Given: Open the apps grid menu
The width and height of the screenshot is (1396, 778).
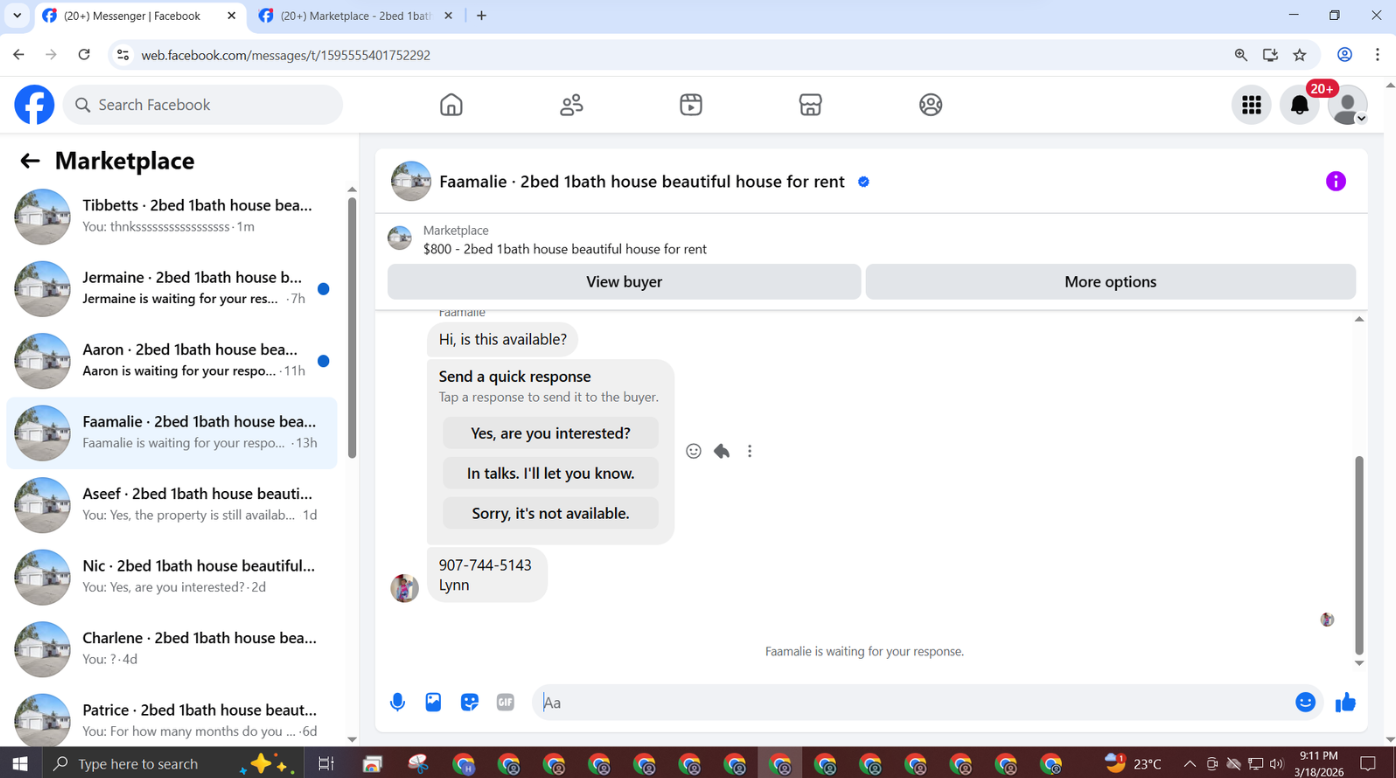Looking at the screenshot, I should [x=1251, y=105].
